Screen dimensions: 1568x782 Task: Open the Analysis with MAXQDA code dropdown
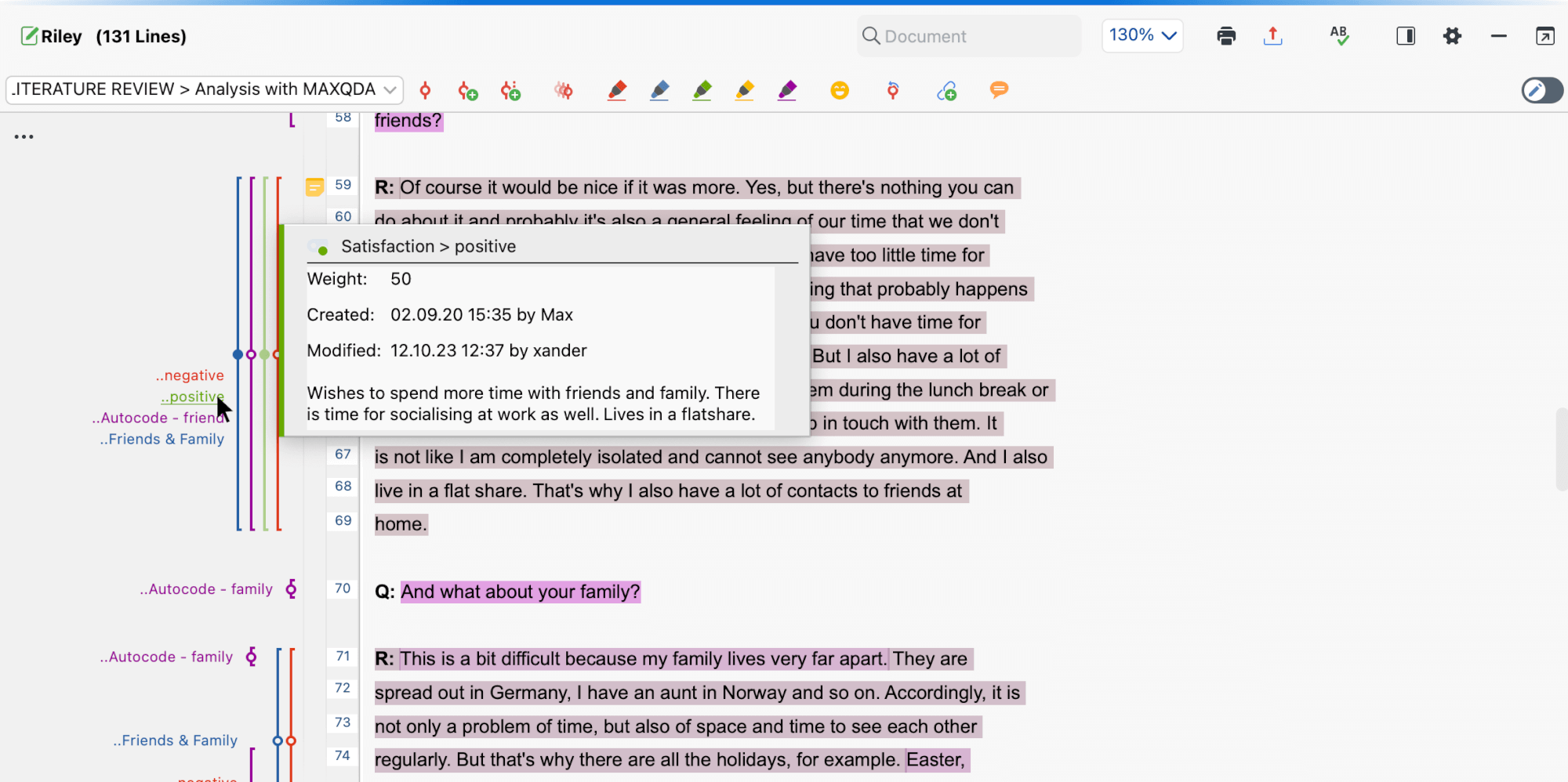point(205,89)
